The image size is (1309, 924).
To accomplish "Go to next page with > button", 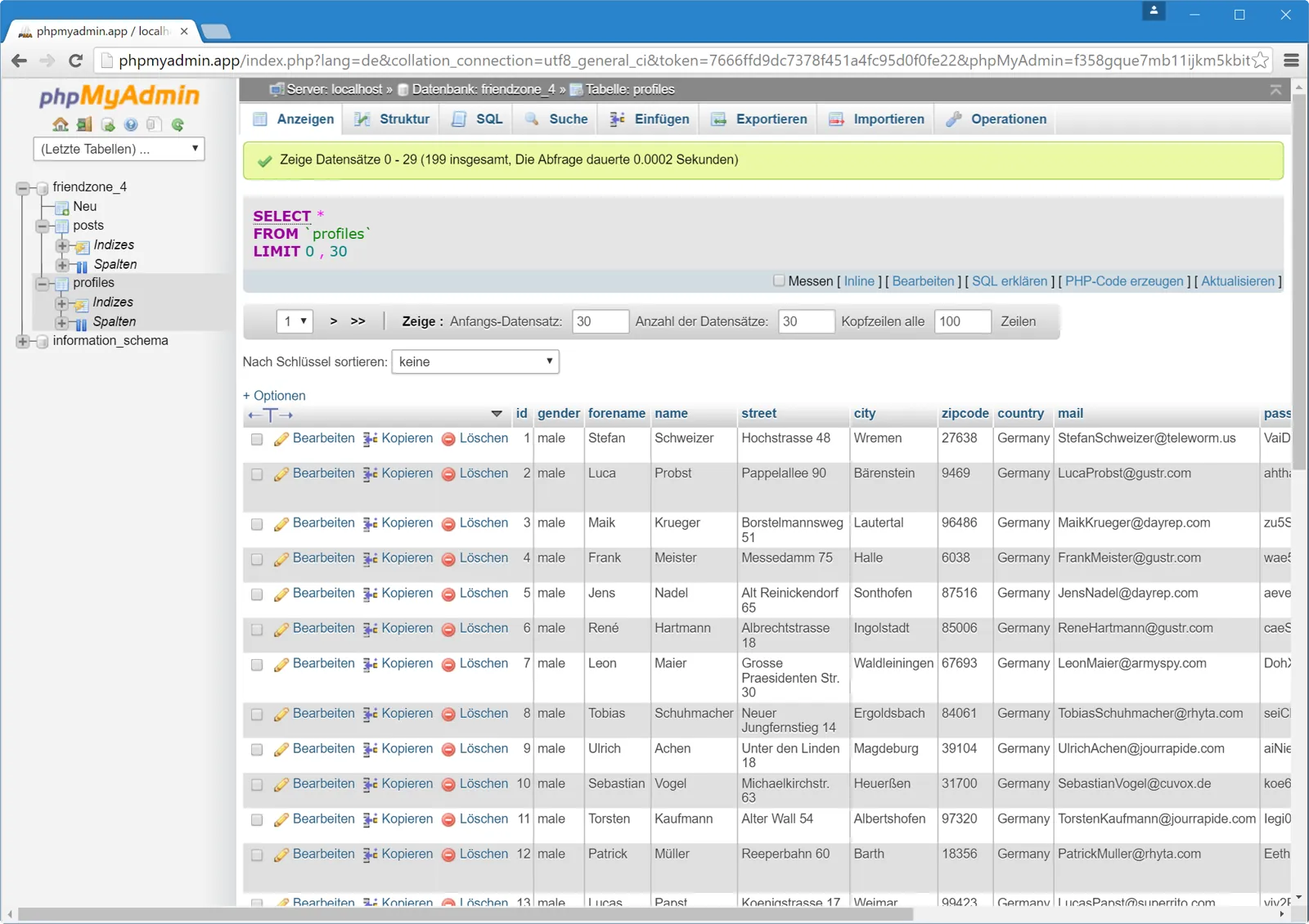I will (x=334, y=321).
